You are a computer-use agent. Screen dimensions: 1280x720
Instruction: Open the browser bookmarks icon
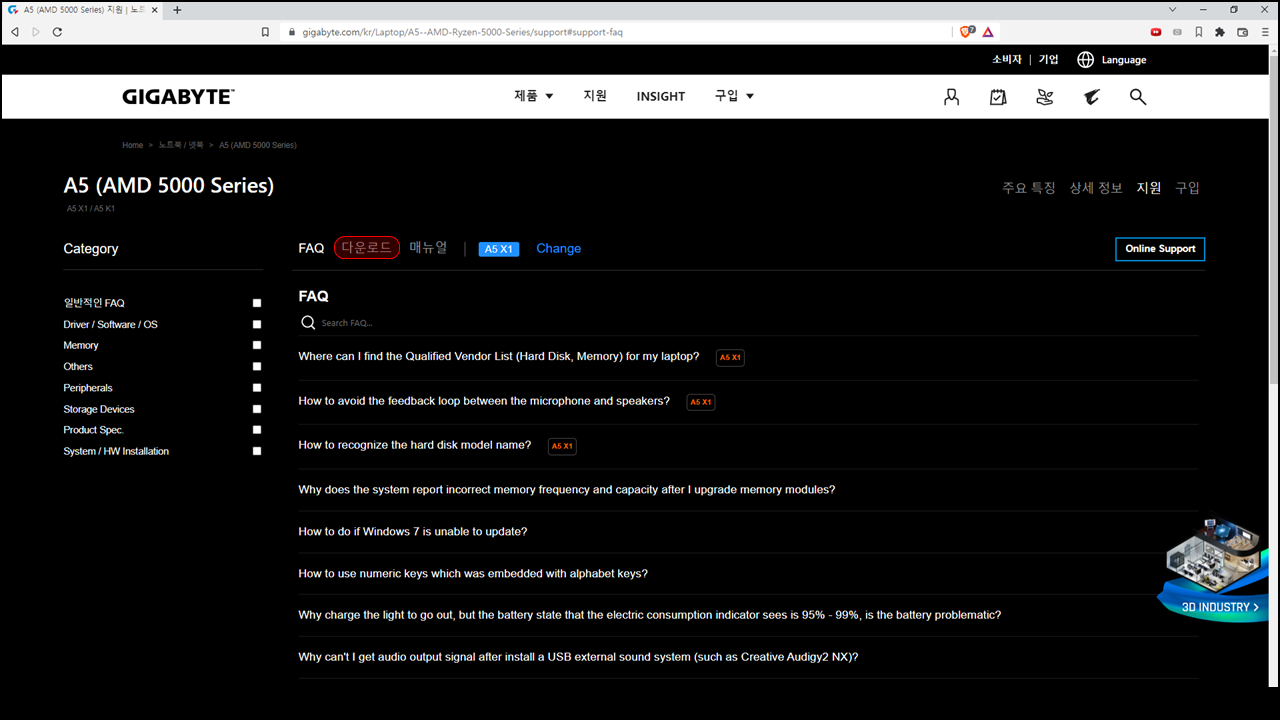point(1198,32)
